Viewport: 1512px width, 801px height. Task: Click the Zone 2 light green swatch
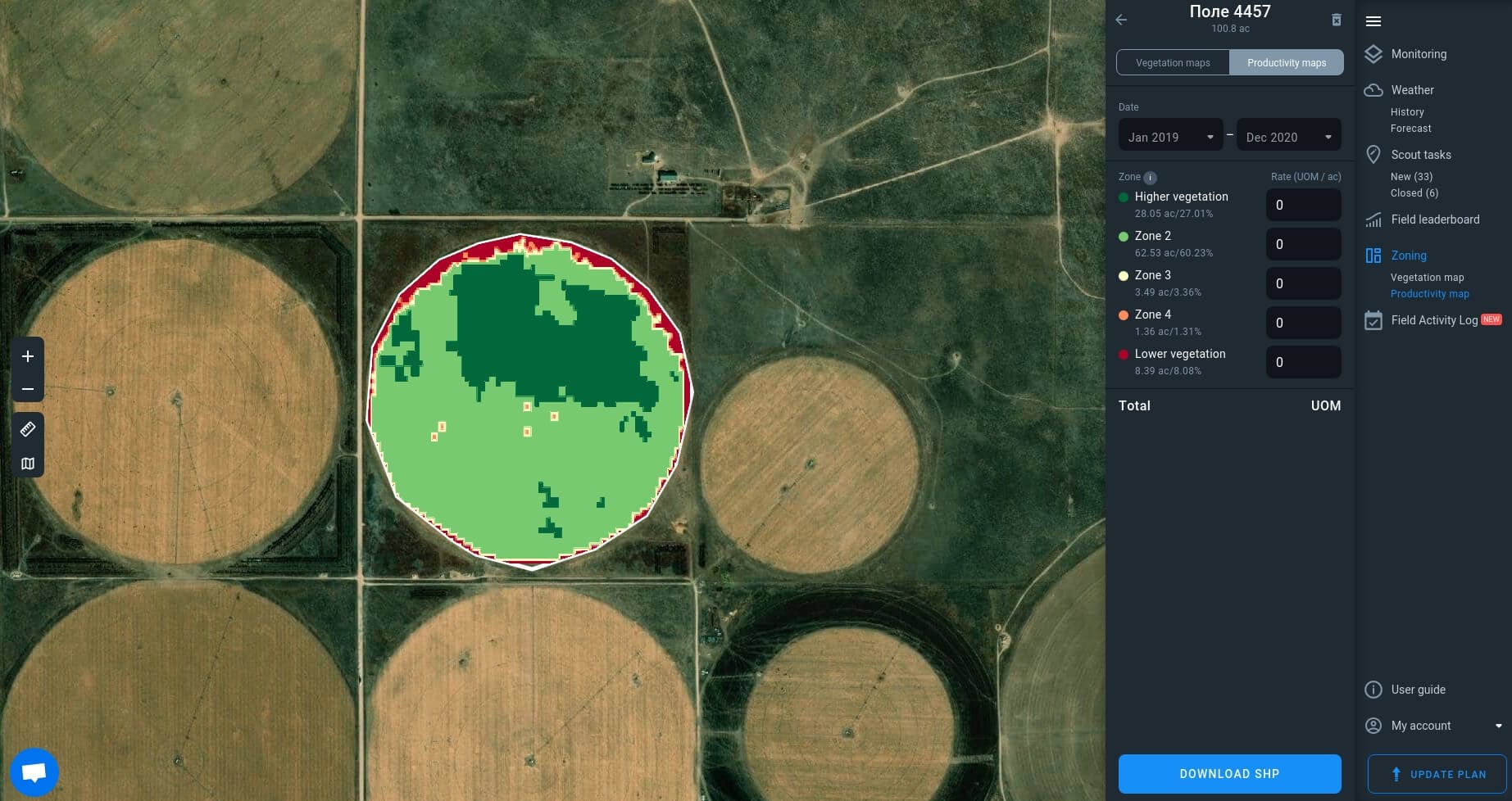coord(1124,237)
